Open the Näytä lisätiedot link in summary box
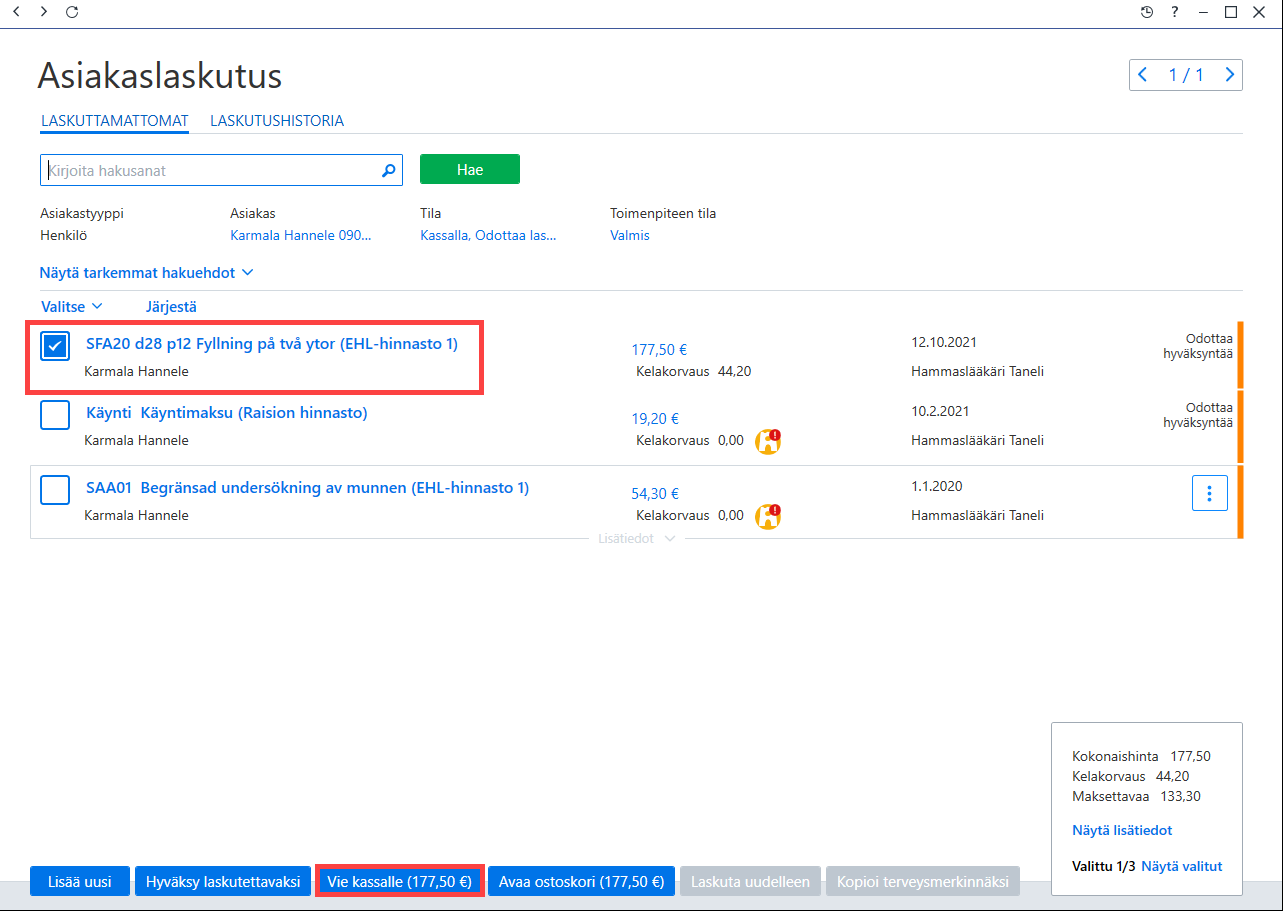This screenshot has height=911, width=1283. [1122, 830]
